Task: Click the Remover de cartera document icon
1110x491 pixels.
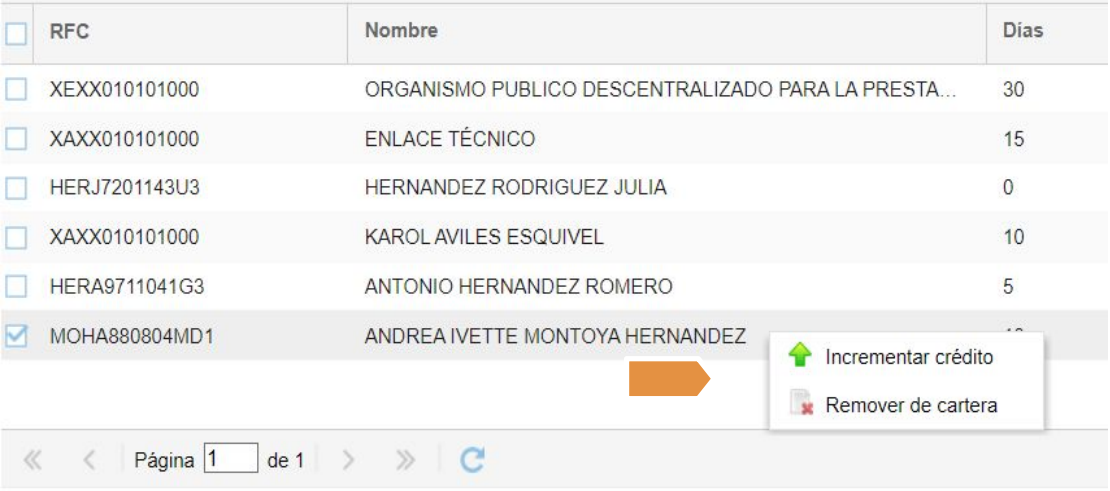Action: coord(800,405)
